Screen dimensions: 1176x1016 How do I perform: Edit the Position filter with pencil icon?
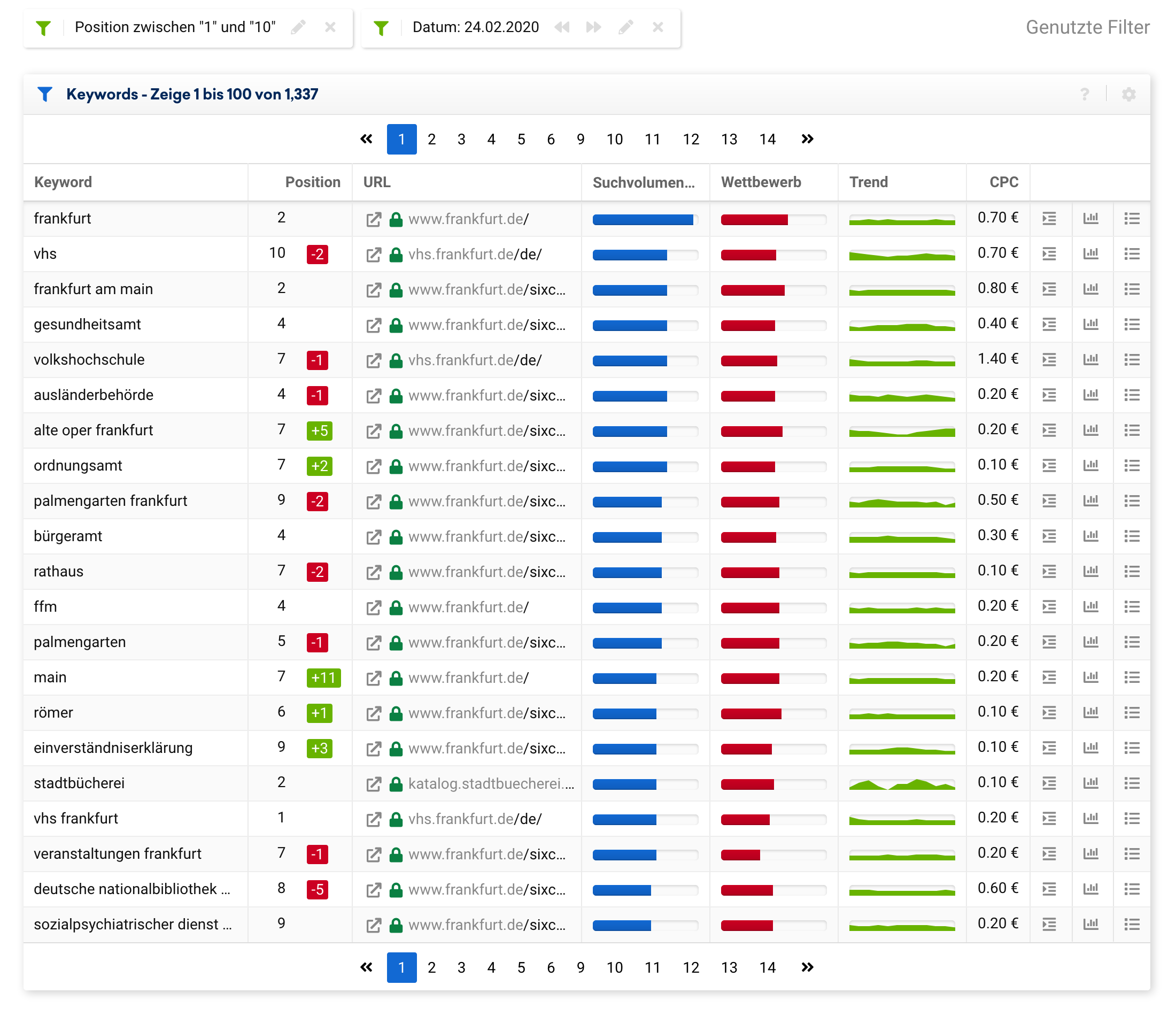pos(298,27)
